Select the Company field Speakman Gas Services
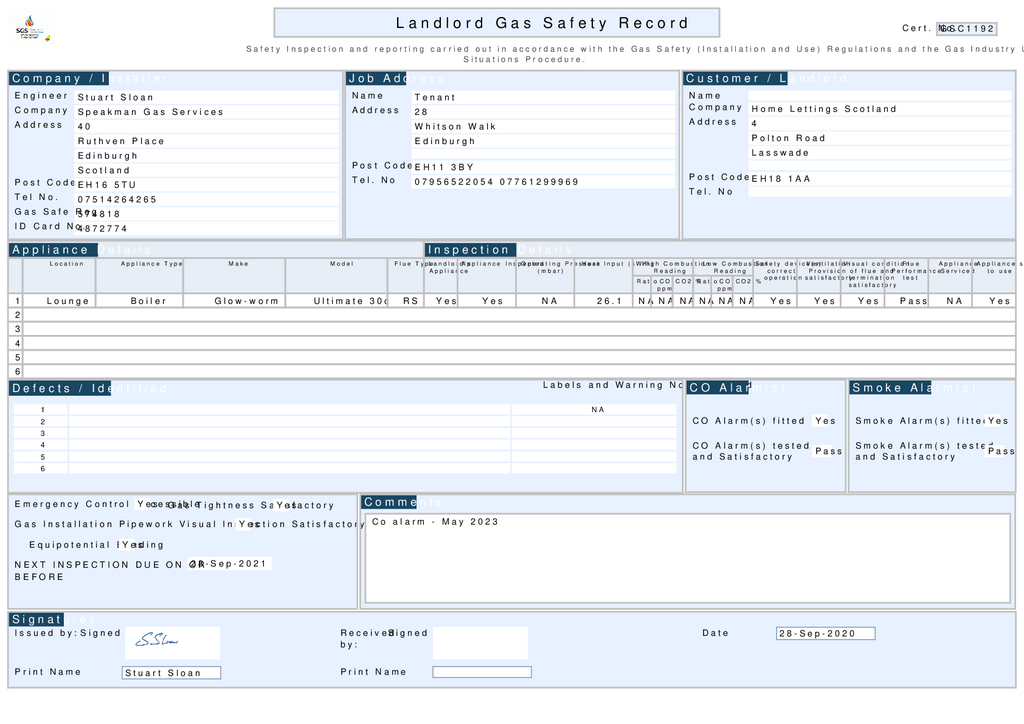The height and width of the screenshot is (724, 1024). [x=207, y=112]
